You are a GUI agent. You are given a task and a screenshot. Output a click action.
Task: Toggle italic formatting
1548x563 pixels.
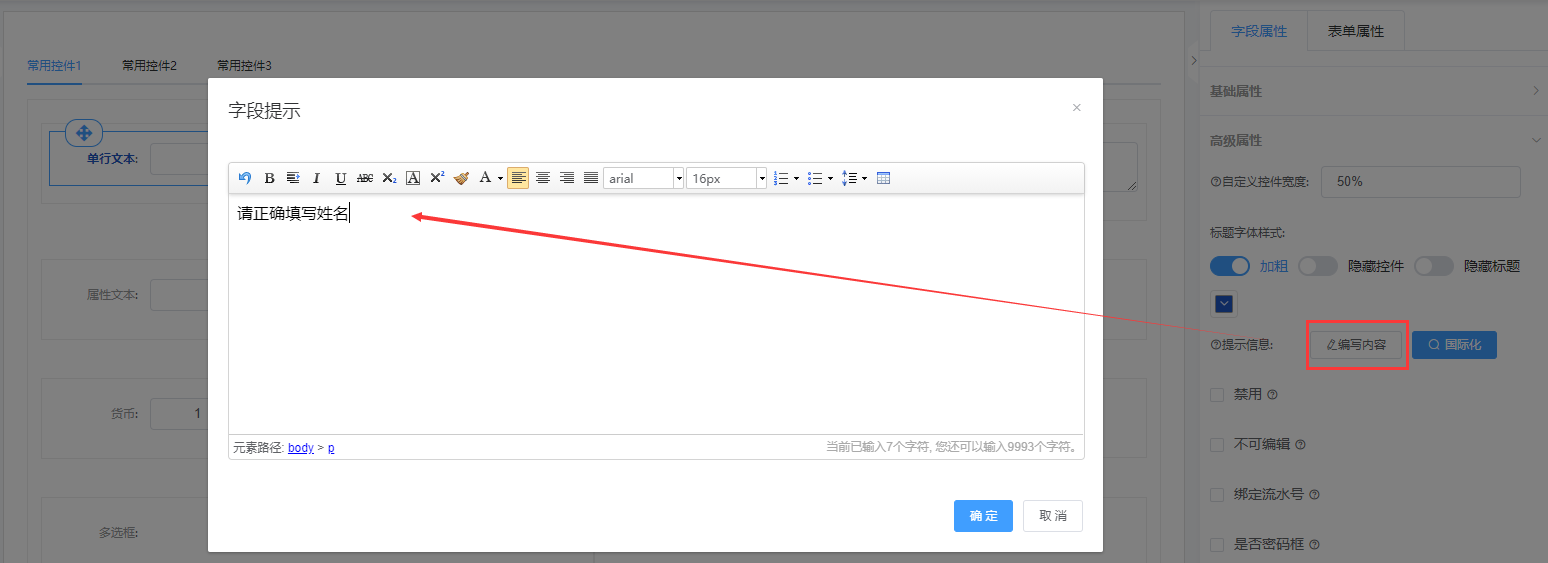[317, 178]
